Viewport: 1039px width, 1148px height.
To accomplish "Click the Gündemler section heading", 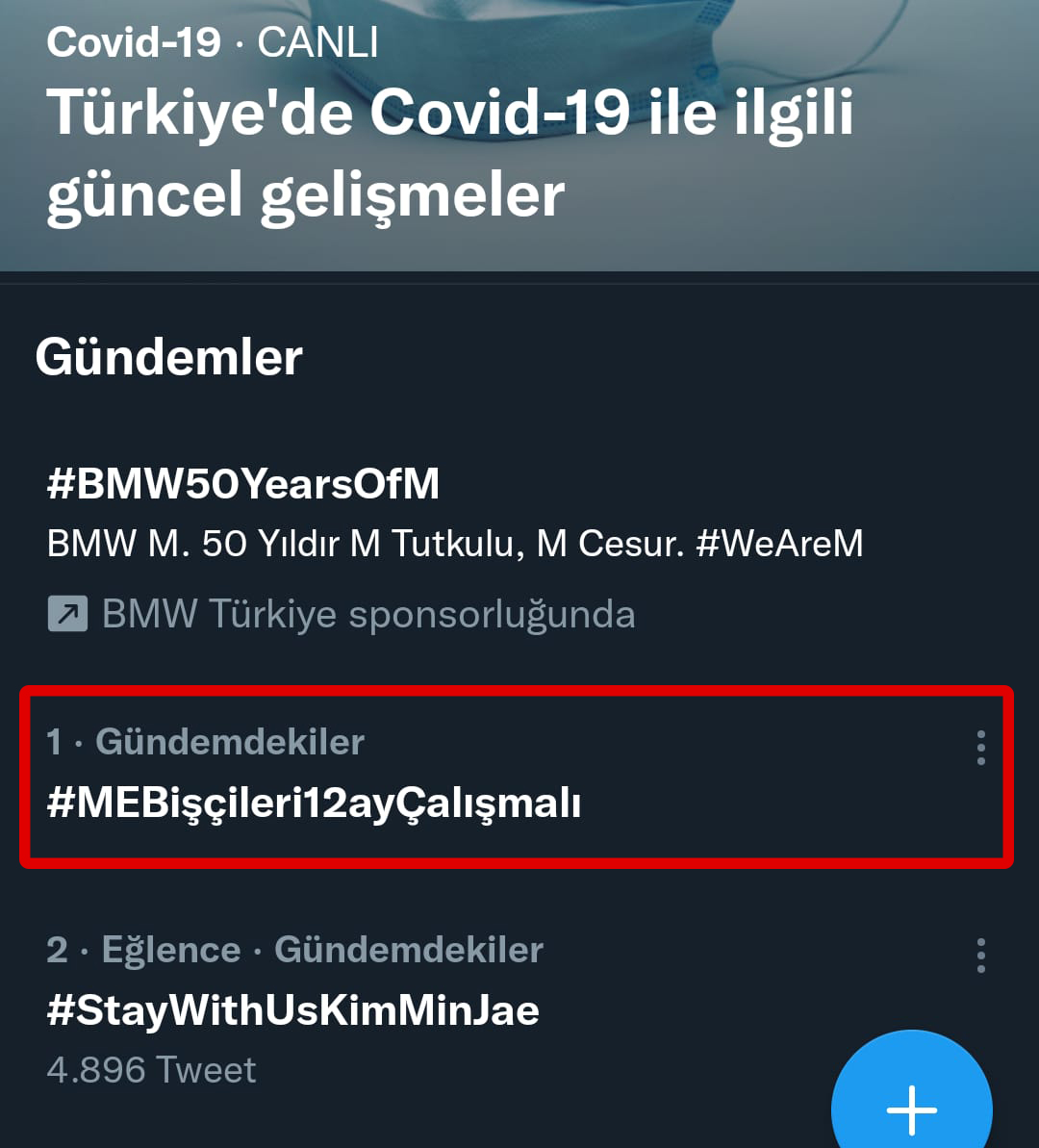I will (x=169, y=357).
